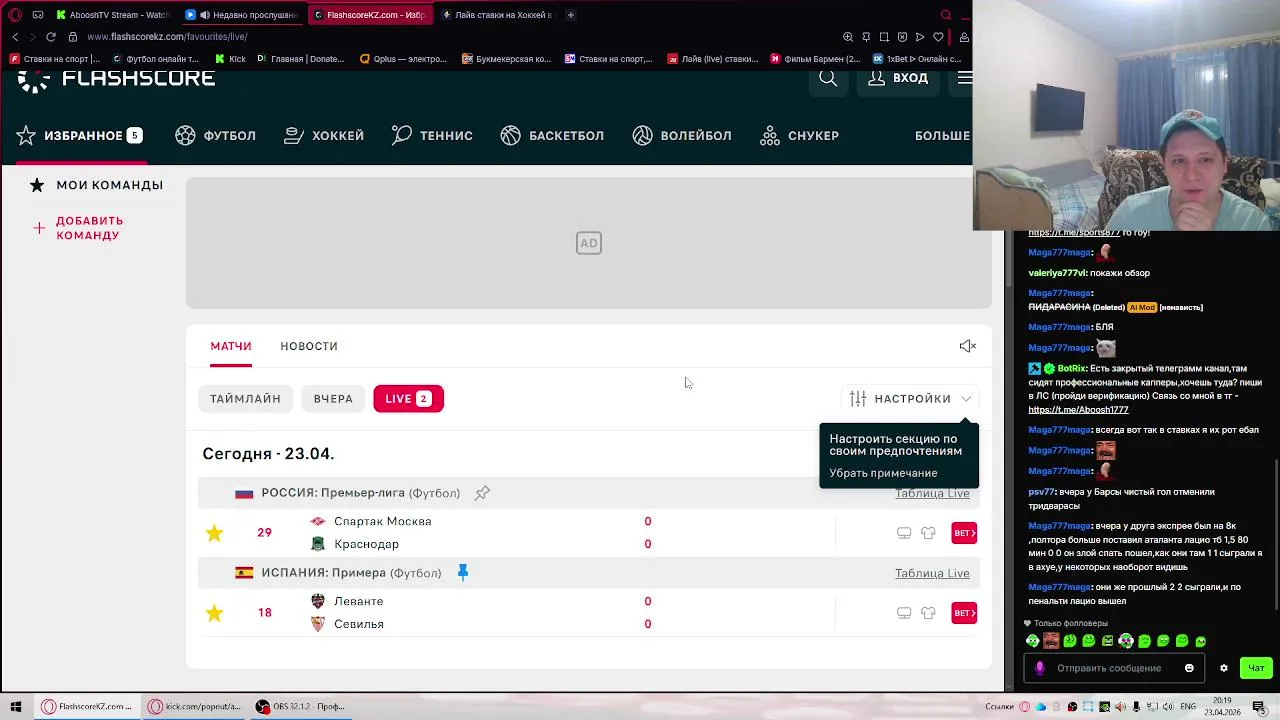Viewport: 1280px width, 720px height.
Task: Add a team via ДОБАВИТЬ КОМАНДУ
Action: point(79,228)
